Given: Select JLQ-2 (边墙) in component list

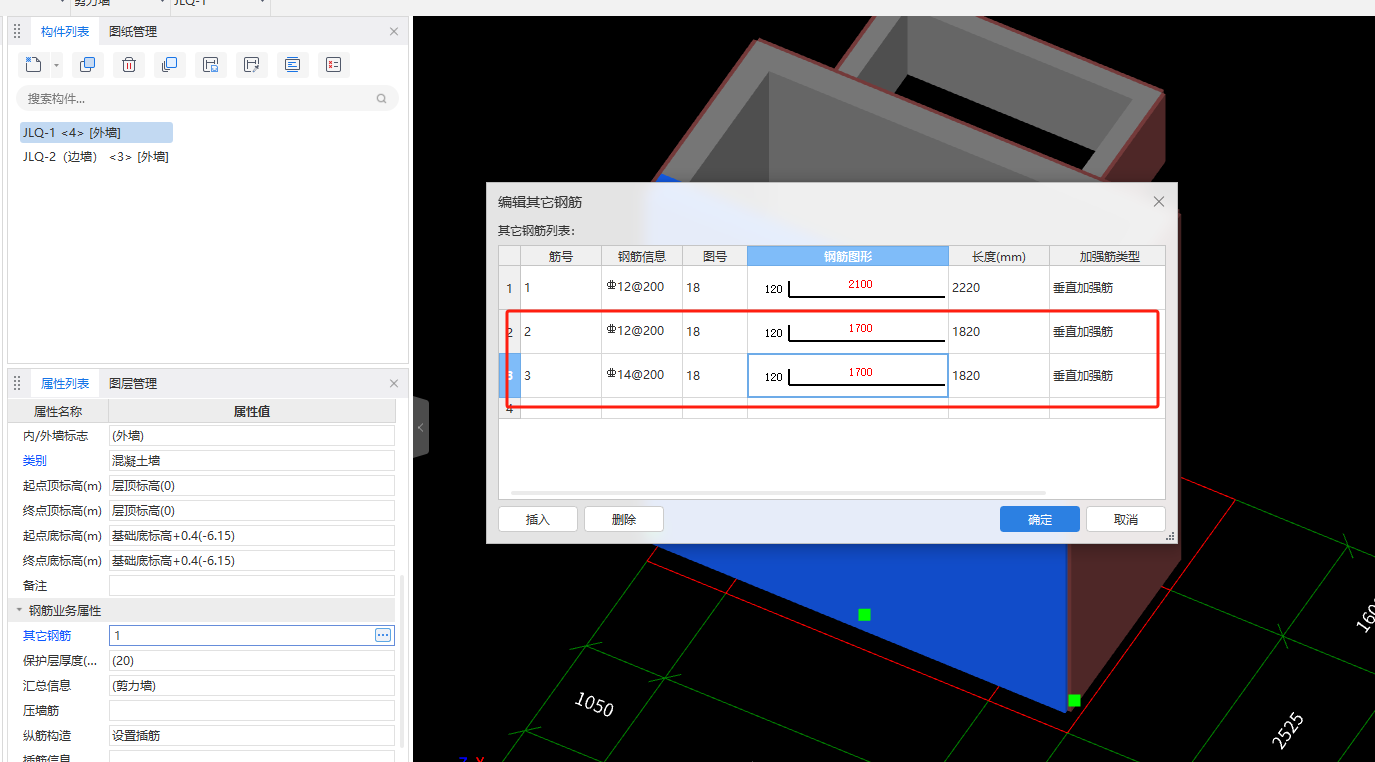Looking at the screenshot, I should (96, 157).
